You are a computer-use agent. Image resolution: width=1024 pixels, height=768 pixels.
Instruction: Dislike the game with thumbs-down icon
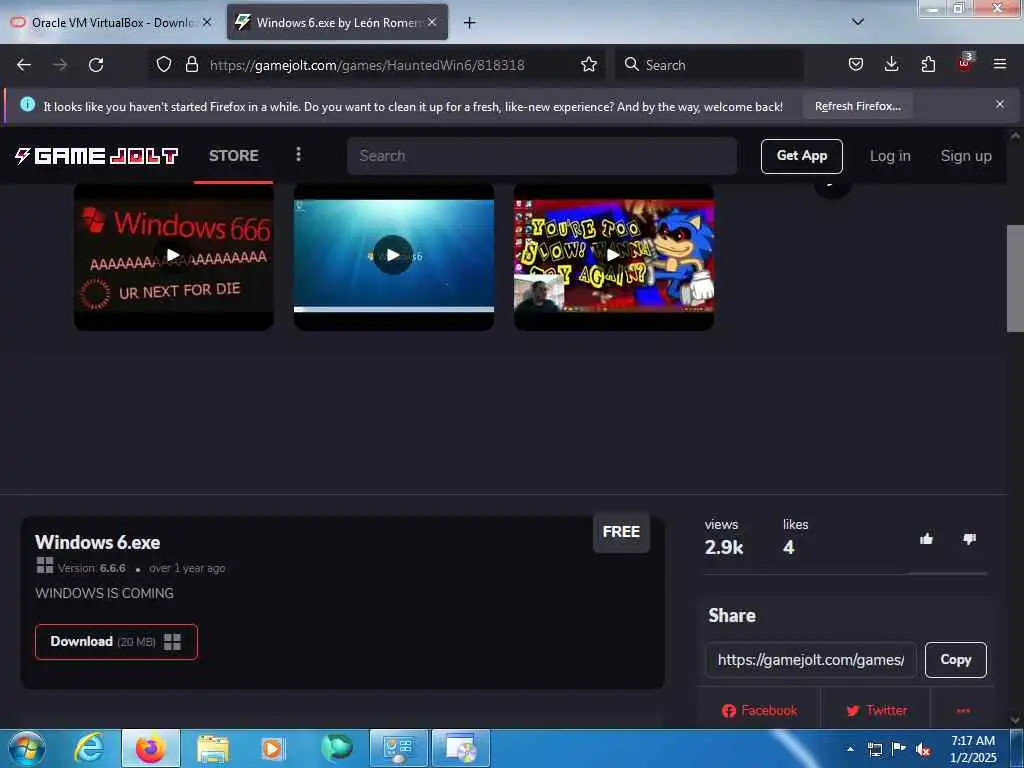[969, 539]
